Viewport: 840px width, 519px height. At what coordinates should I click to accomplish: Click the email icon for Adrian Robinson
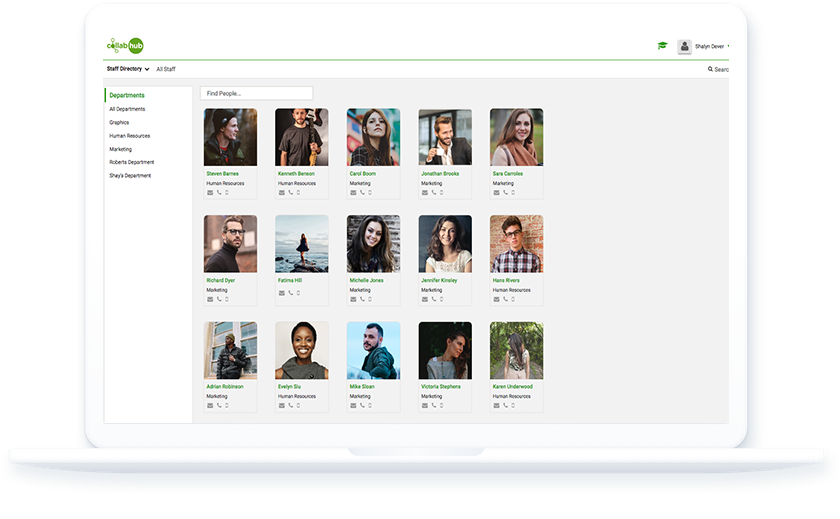(x=210, y=406)
